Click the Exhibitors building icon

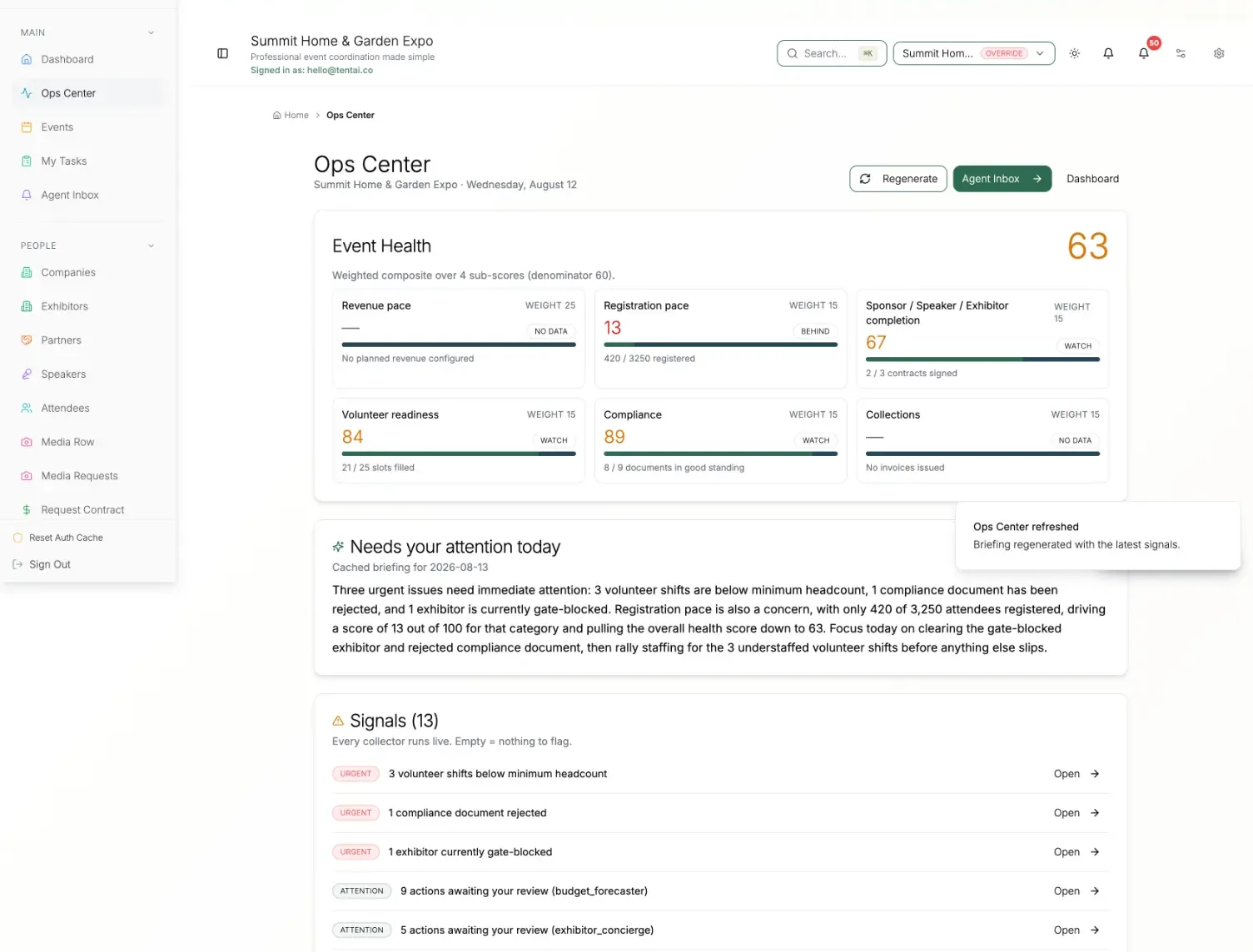tap(27, 306)
